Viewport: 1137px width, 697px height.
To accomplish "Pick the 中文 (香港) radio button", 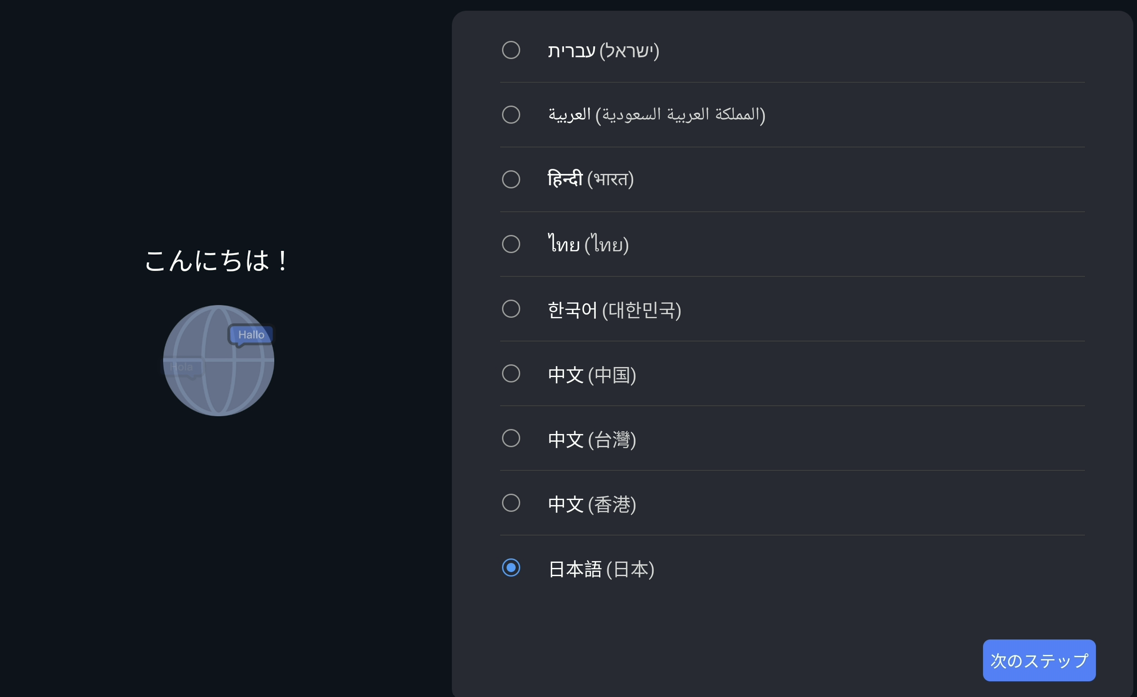I will [511, 503].
